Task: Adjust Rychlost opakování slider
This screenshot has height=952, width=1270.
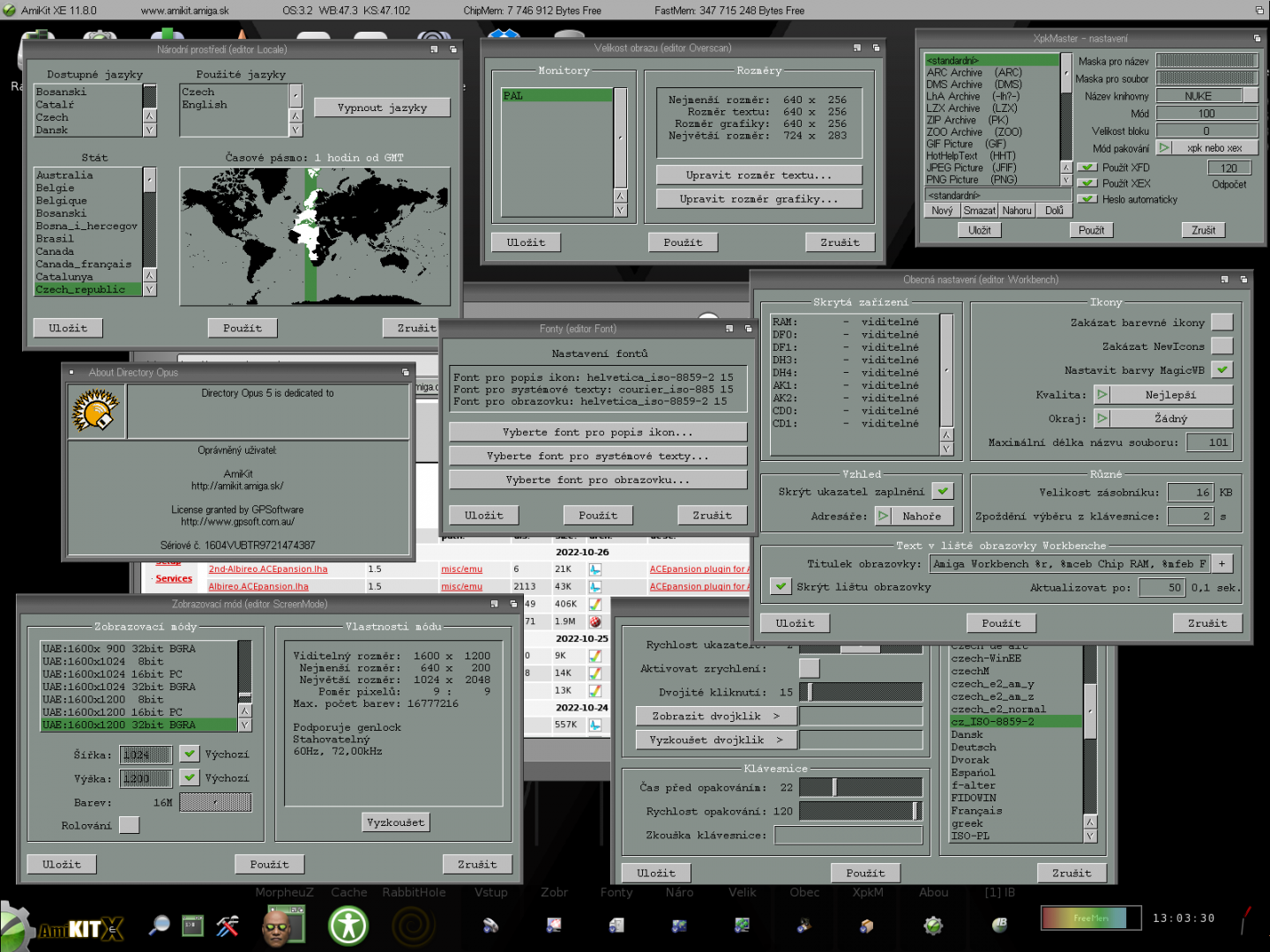Action: click(861, 810)
